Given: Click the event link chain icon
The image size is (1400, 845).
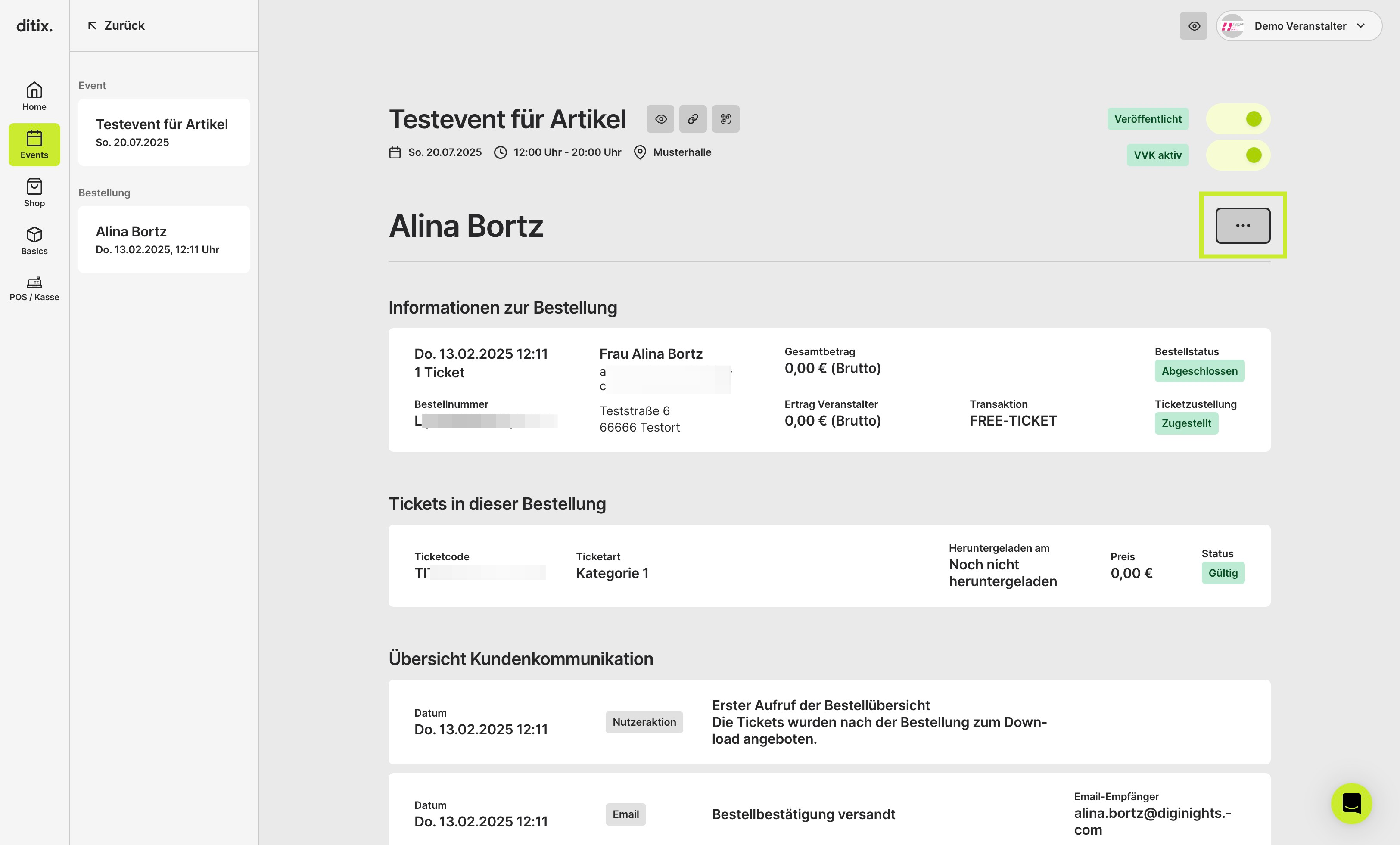Looking at the screenshot, I should [693, 119].
